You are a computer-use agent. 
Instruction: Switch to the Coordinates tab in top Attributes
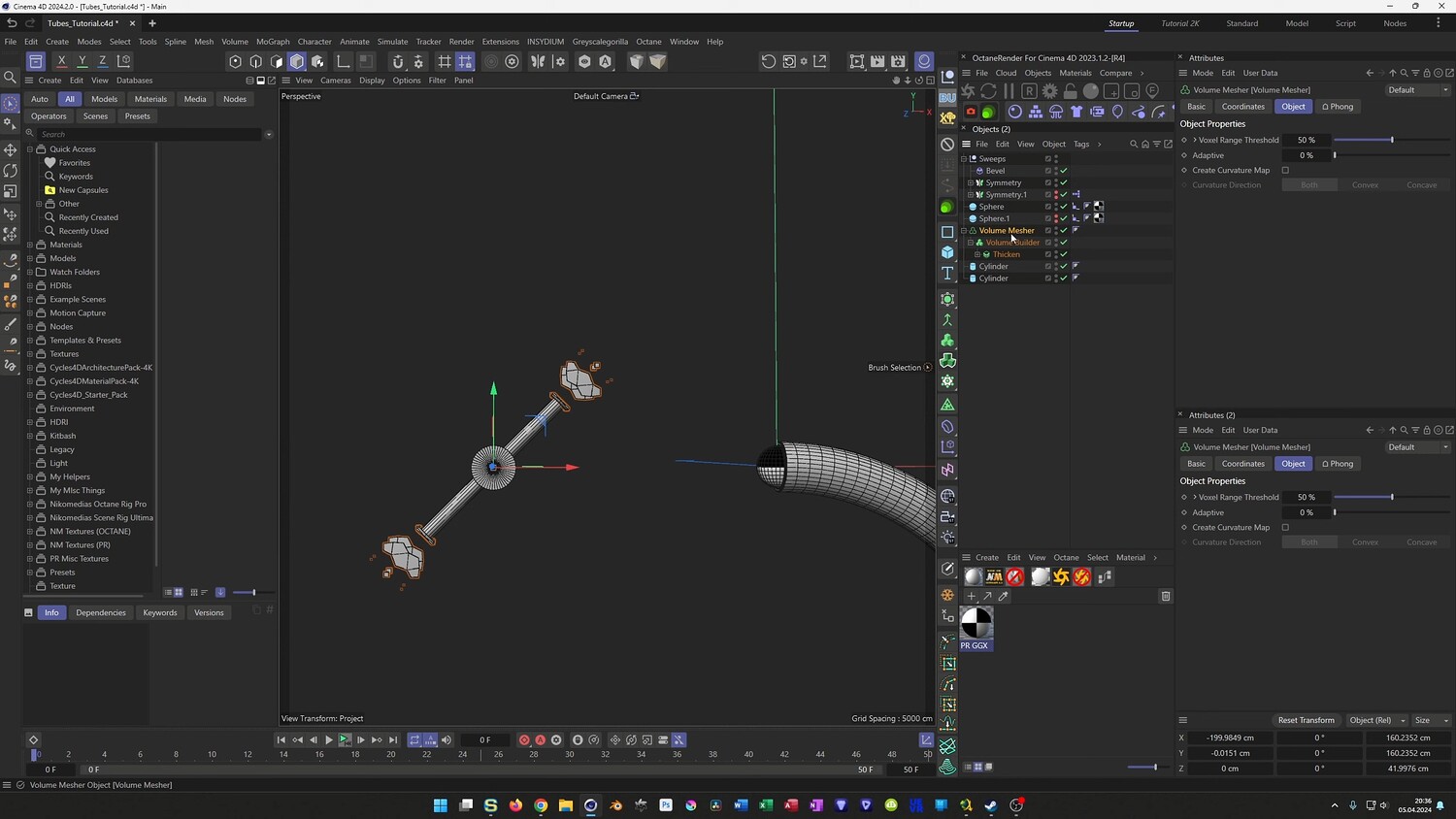coord(1242,107)
